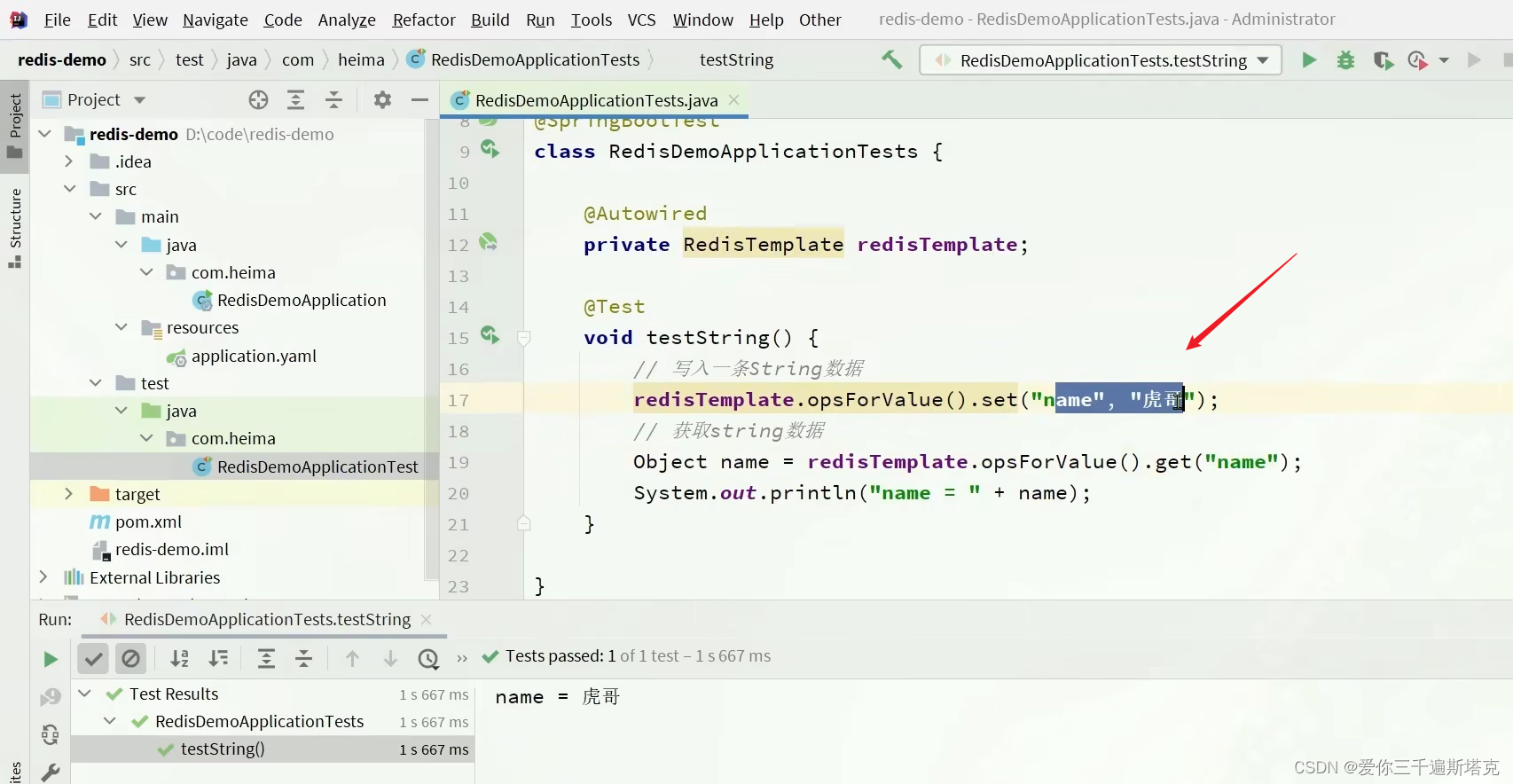Collapse all in Project panel
Viewport: 1513px width, 784px height.
(x=333, y=100)
